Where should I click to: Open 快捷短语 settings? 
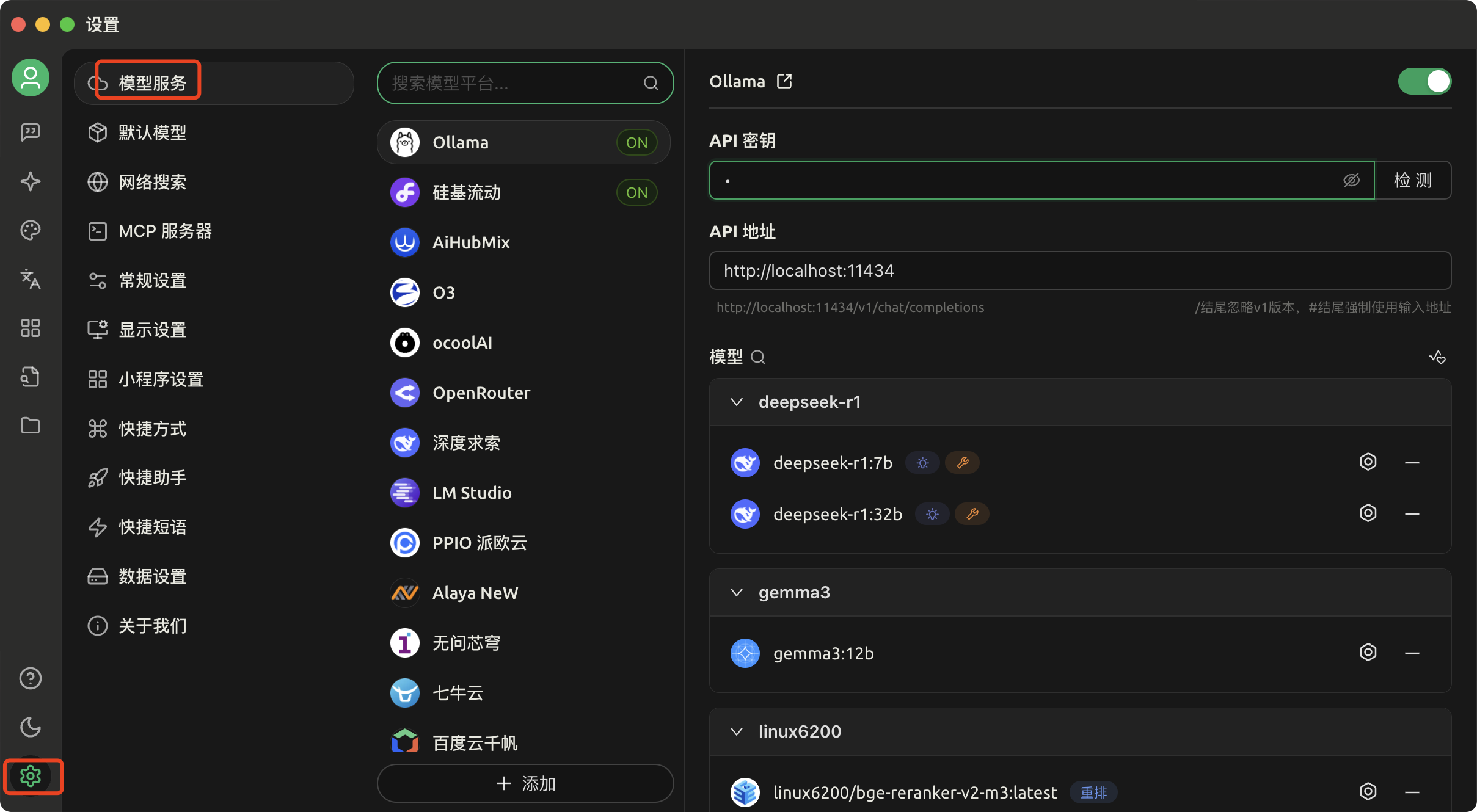click(x=214, y=527)
